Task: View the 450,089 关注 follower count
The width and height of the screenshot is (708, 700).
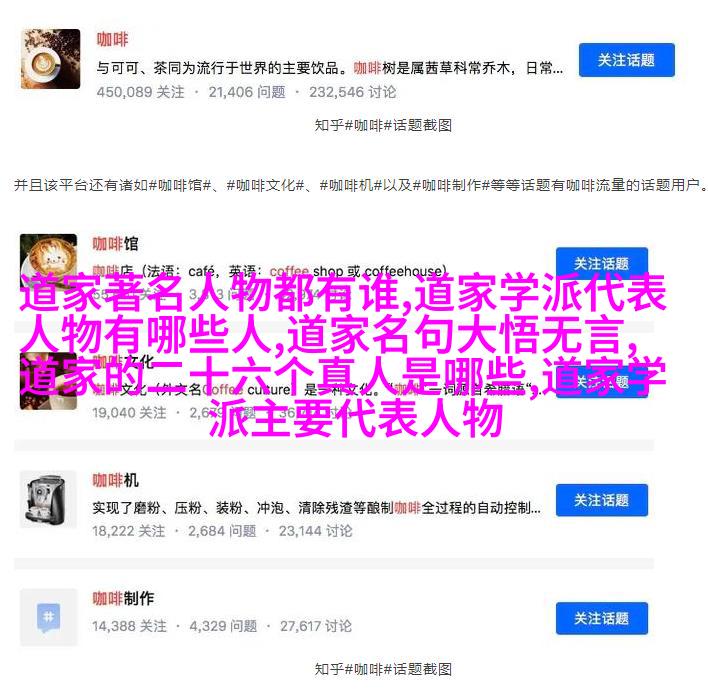Action: [140, 92]
